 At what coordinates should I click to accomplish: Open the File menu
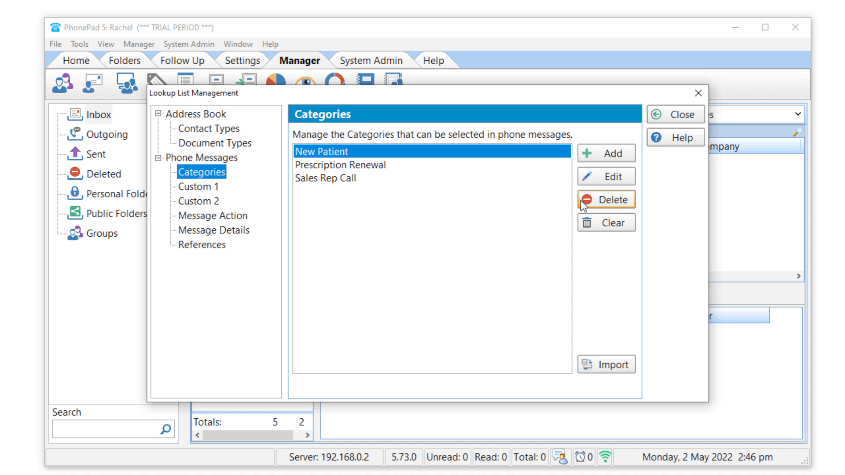[x=56, y=44]
